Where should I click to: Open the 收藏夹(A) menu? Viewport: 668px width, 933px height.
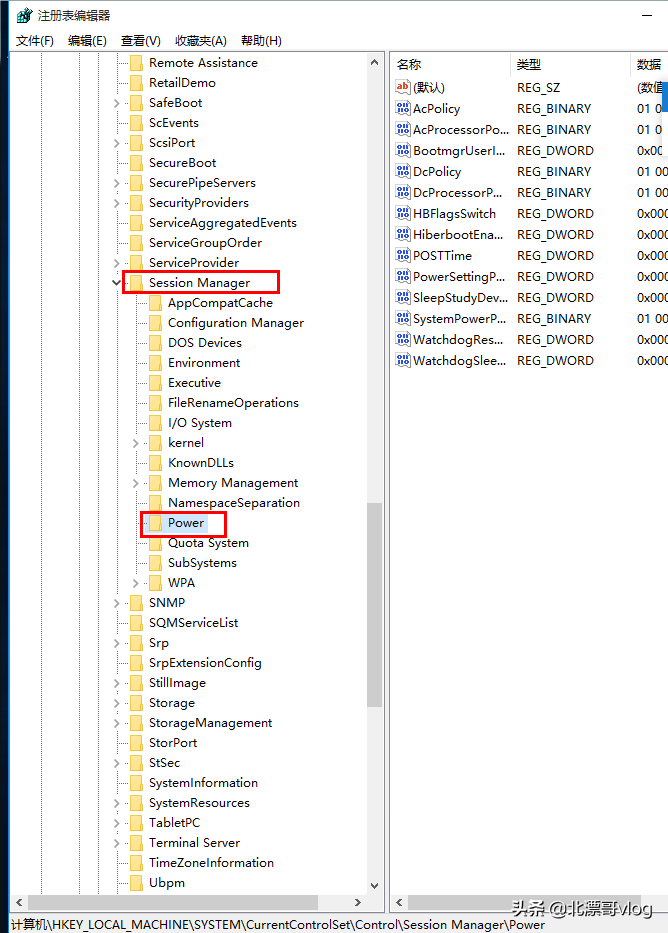pos(200,40)
